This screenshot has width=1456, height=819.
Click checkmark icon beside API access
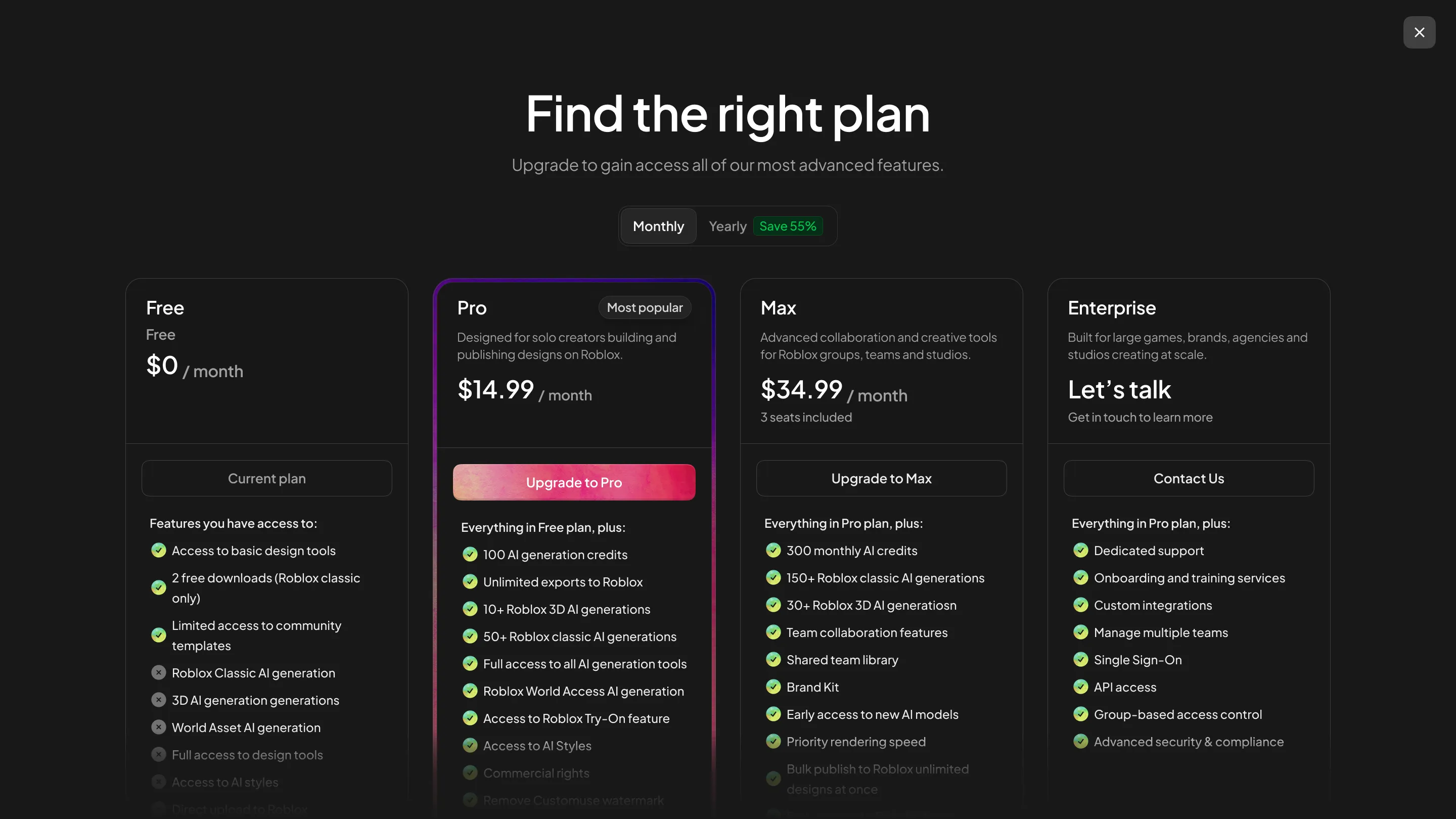1081,687
